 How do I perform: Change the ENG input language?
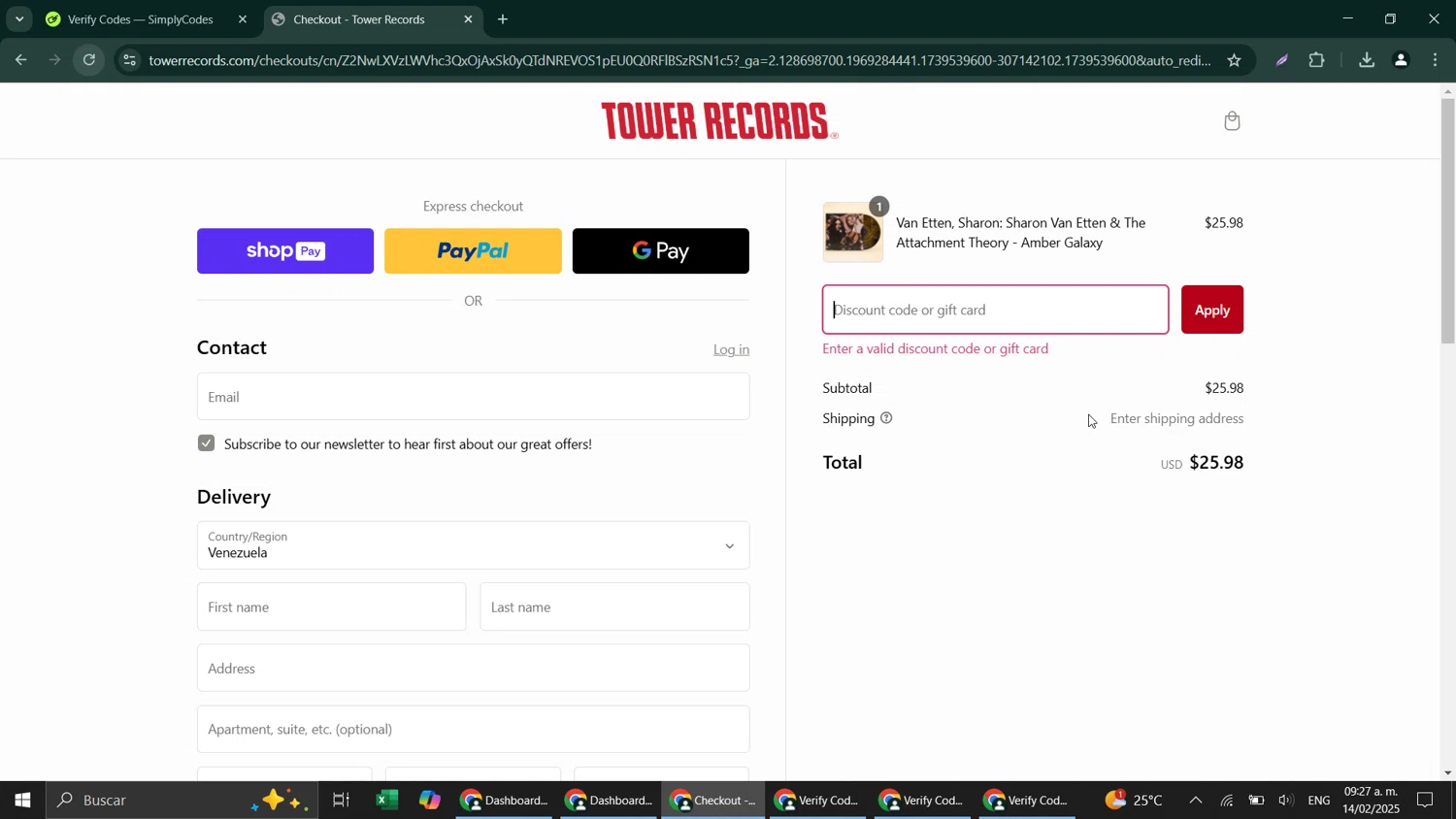[1319, 801]
